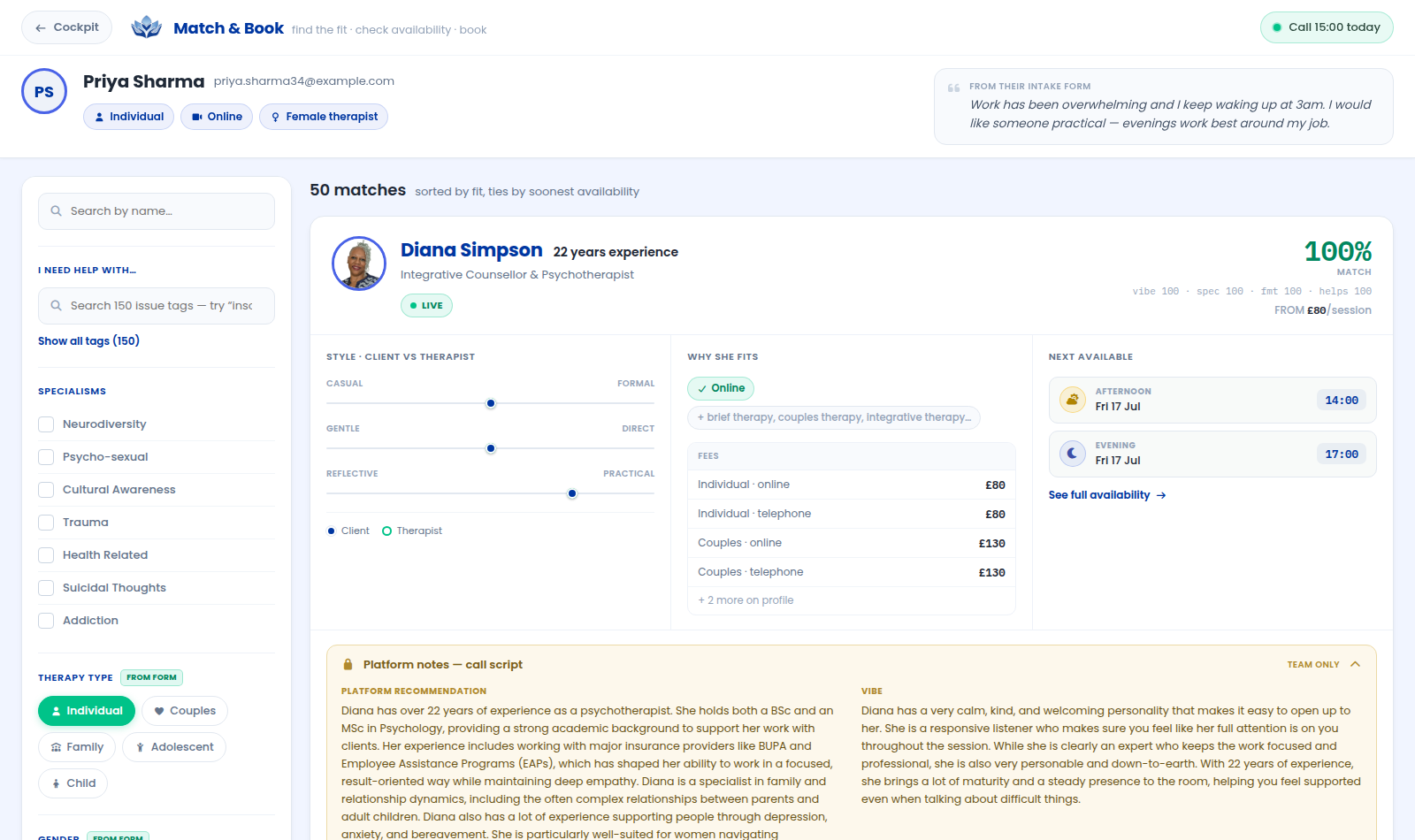Check the Health Related specialism

(x=46, y=555)
